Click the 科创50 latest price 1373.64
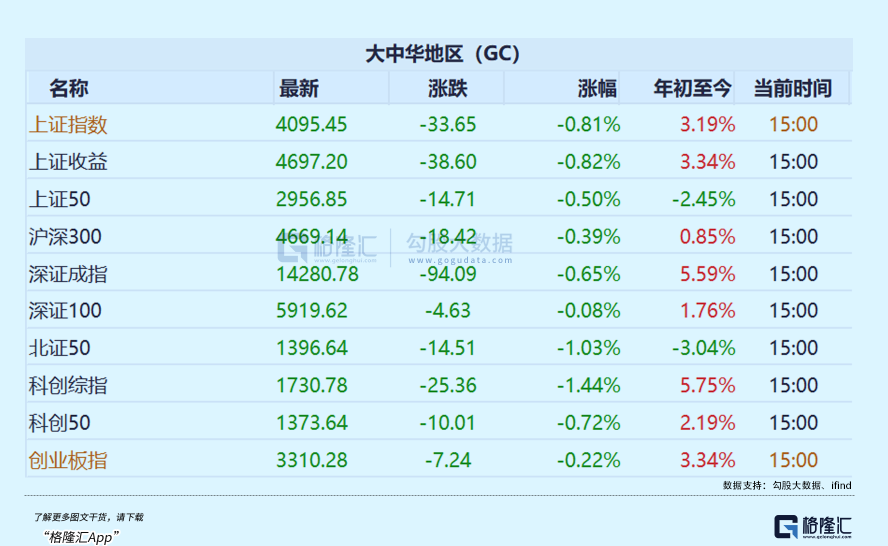The height and width of the screenshot is (546, 888). (312, 423)
